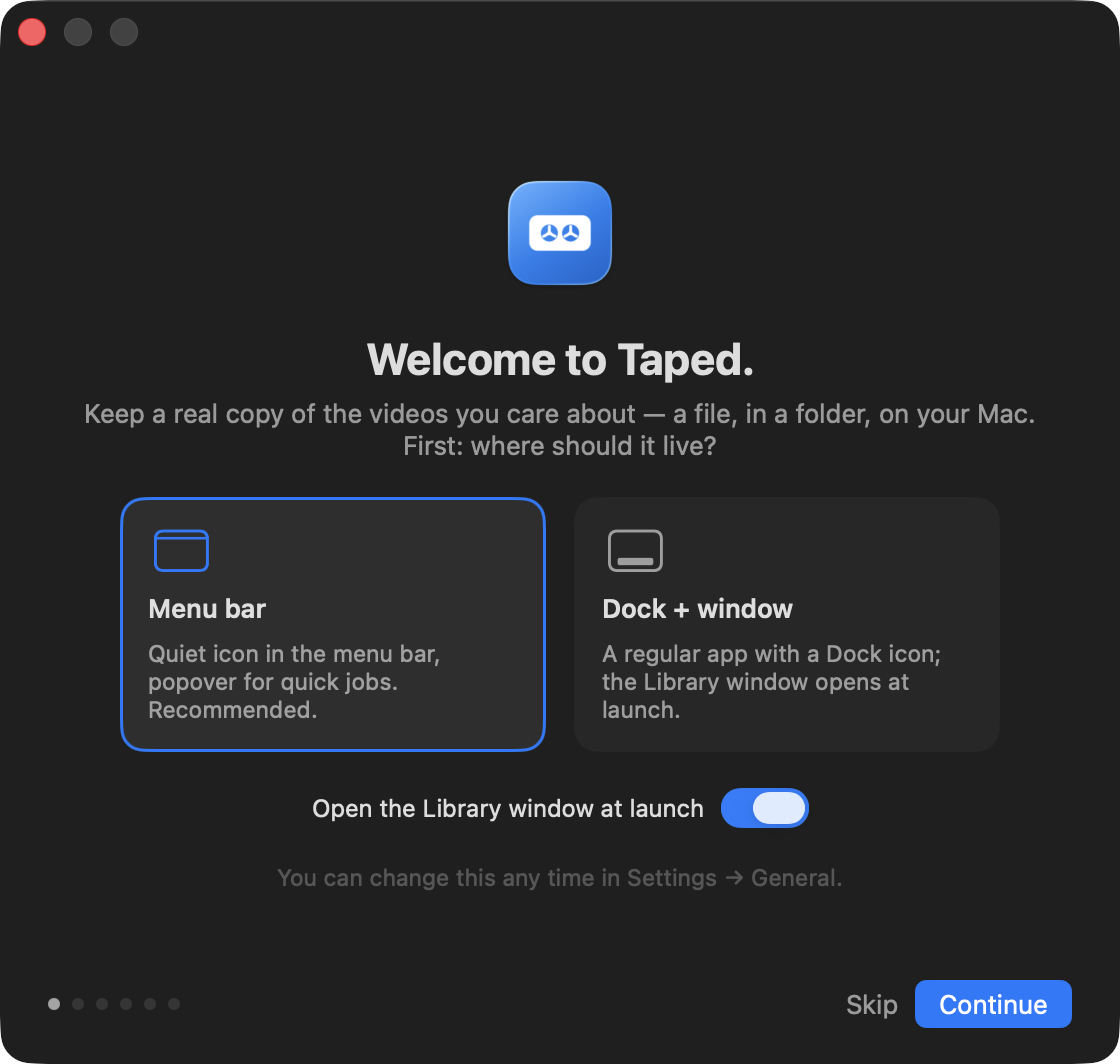The width and height of the screenshot is (1120, 1064).
Task: Continue to the next onboarding step
Action: coord(993,1004)
